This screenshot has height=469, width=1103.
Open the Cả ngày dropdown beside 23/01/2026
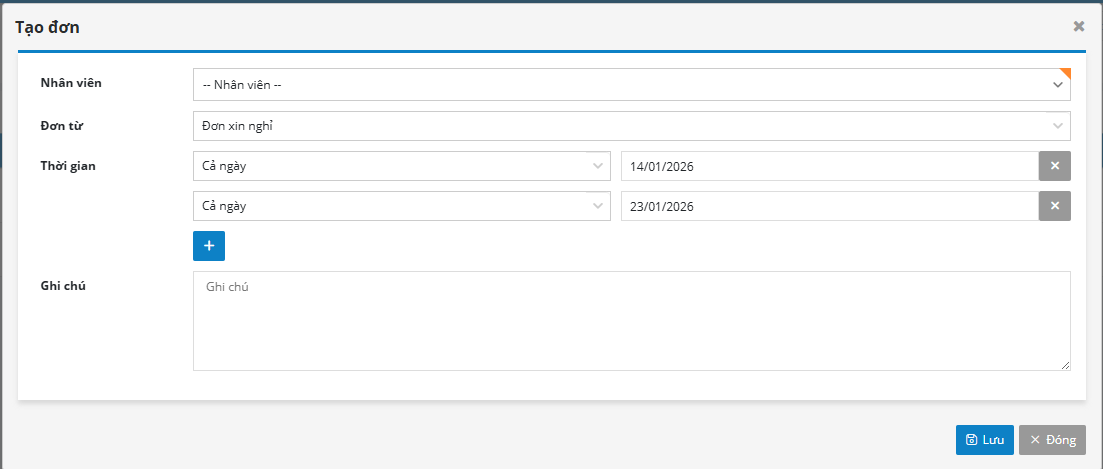(x=401, y=206)
